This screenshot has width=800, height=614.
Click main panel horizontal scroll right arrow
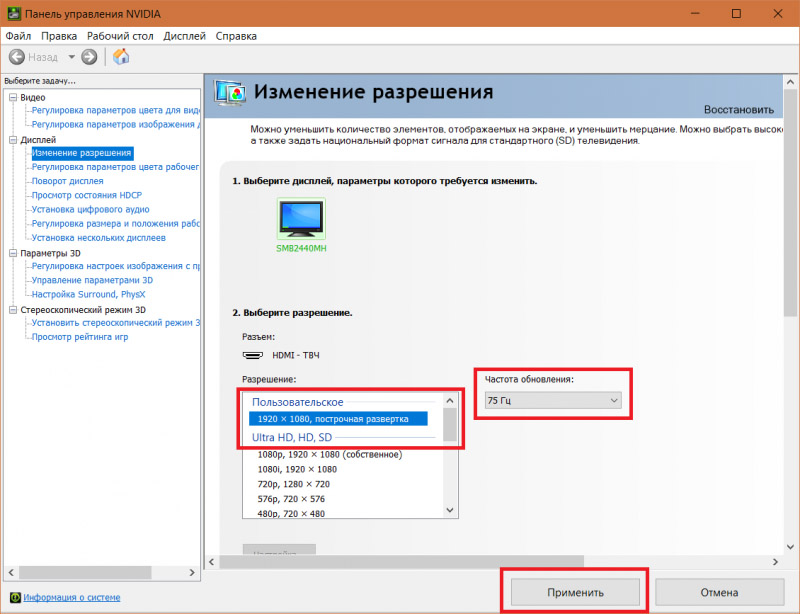775,561
